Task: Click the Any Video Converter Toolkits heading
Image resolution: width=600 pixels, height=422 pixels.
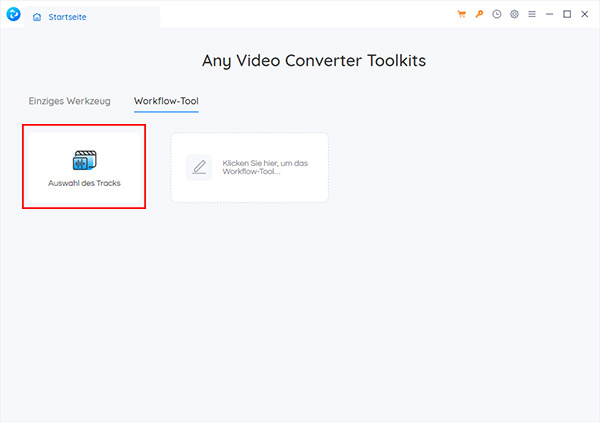Action: pyautogui.click(x=314, y=60)
